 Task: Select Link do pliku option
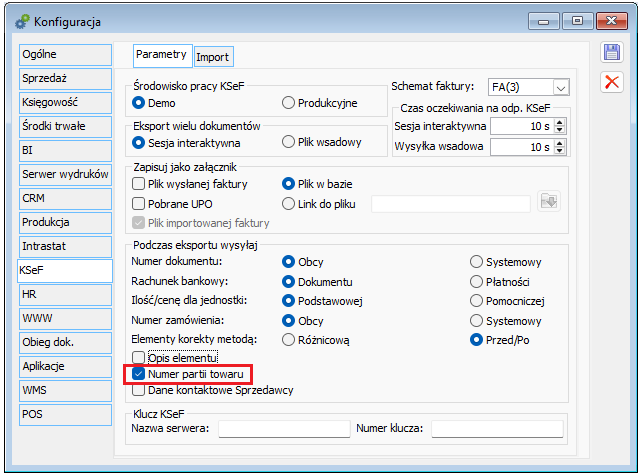288,203
